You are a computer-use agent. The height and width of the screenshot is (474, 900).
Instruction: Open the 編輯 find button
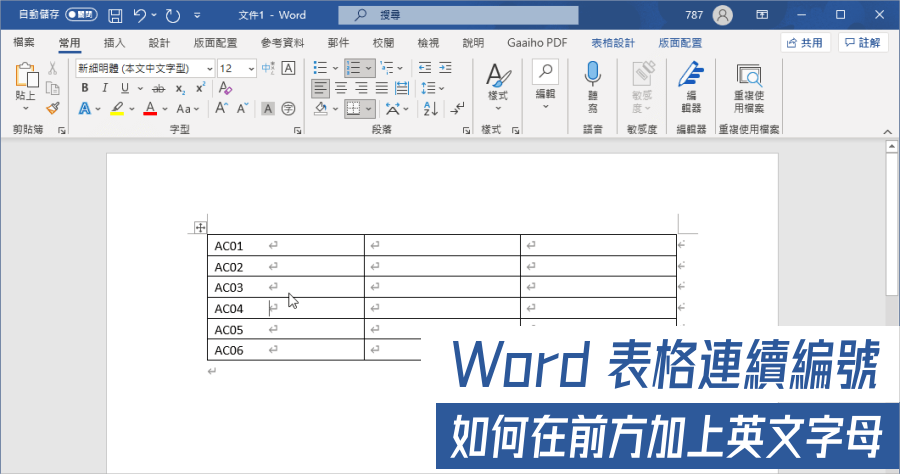tap(545, 83)
